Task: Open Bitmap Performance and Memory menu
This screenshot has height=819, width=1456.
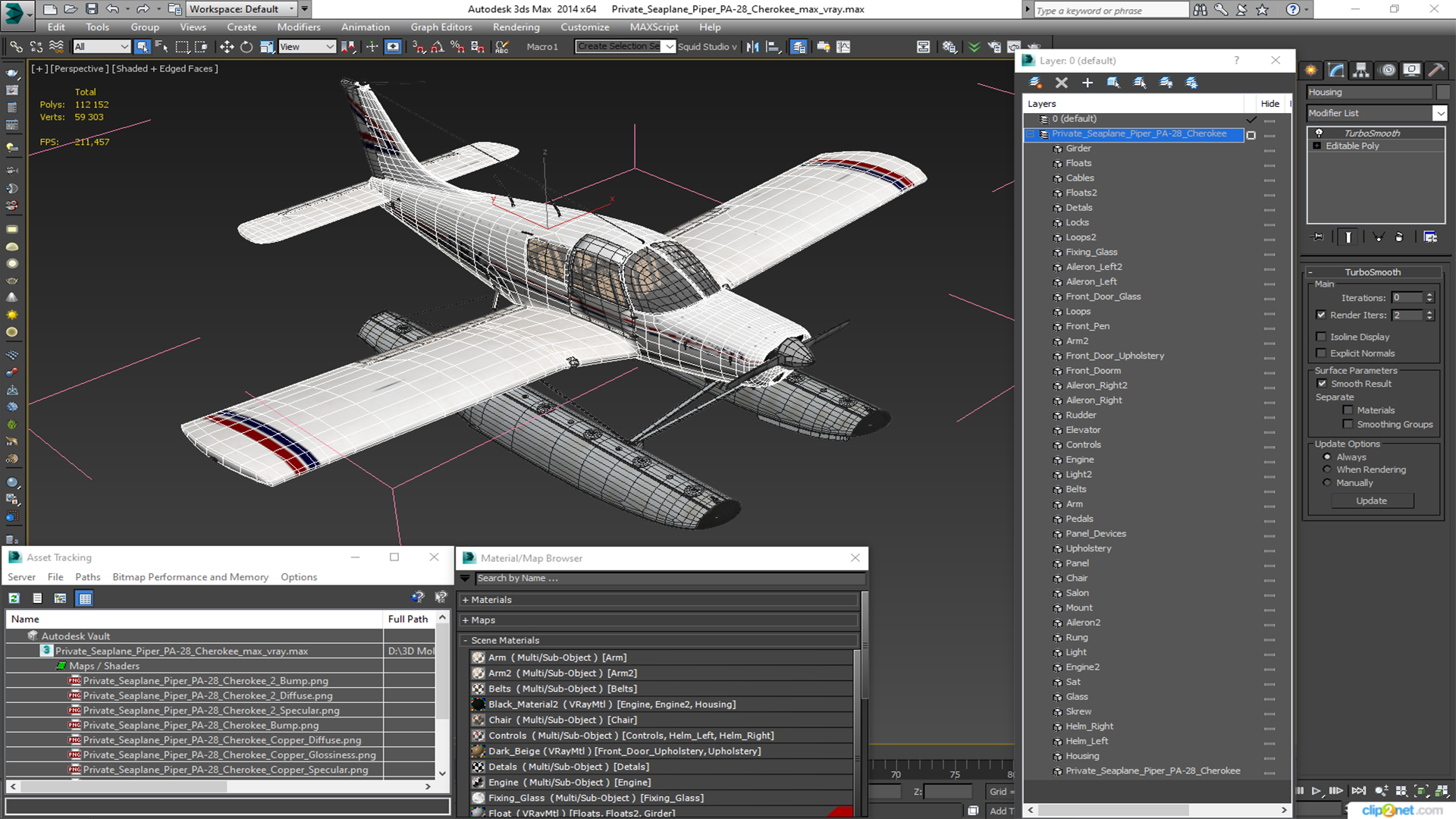Action: 190,577
